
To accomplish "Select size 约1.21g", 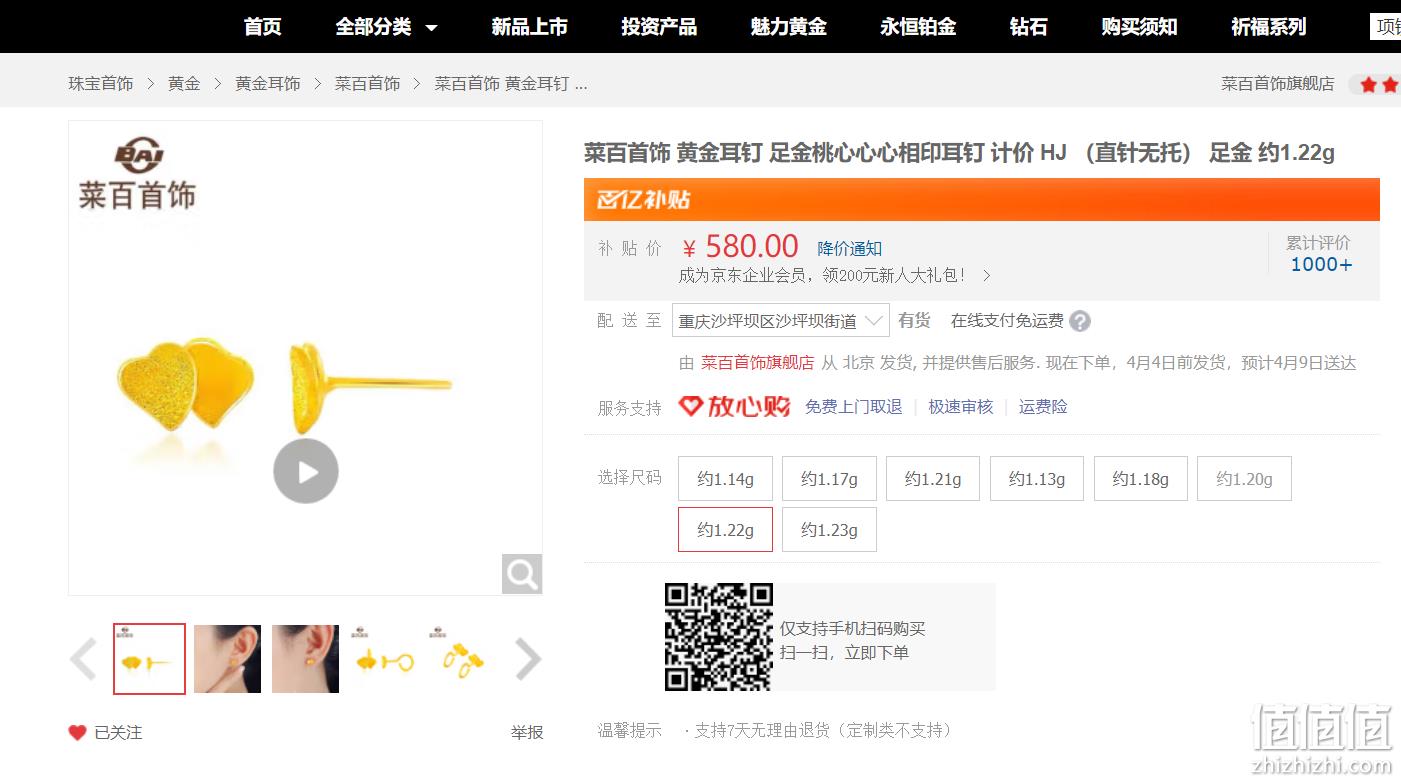I will [x=933, y=479].
